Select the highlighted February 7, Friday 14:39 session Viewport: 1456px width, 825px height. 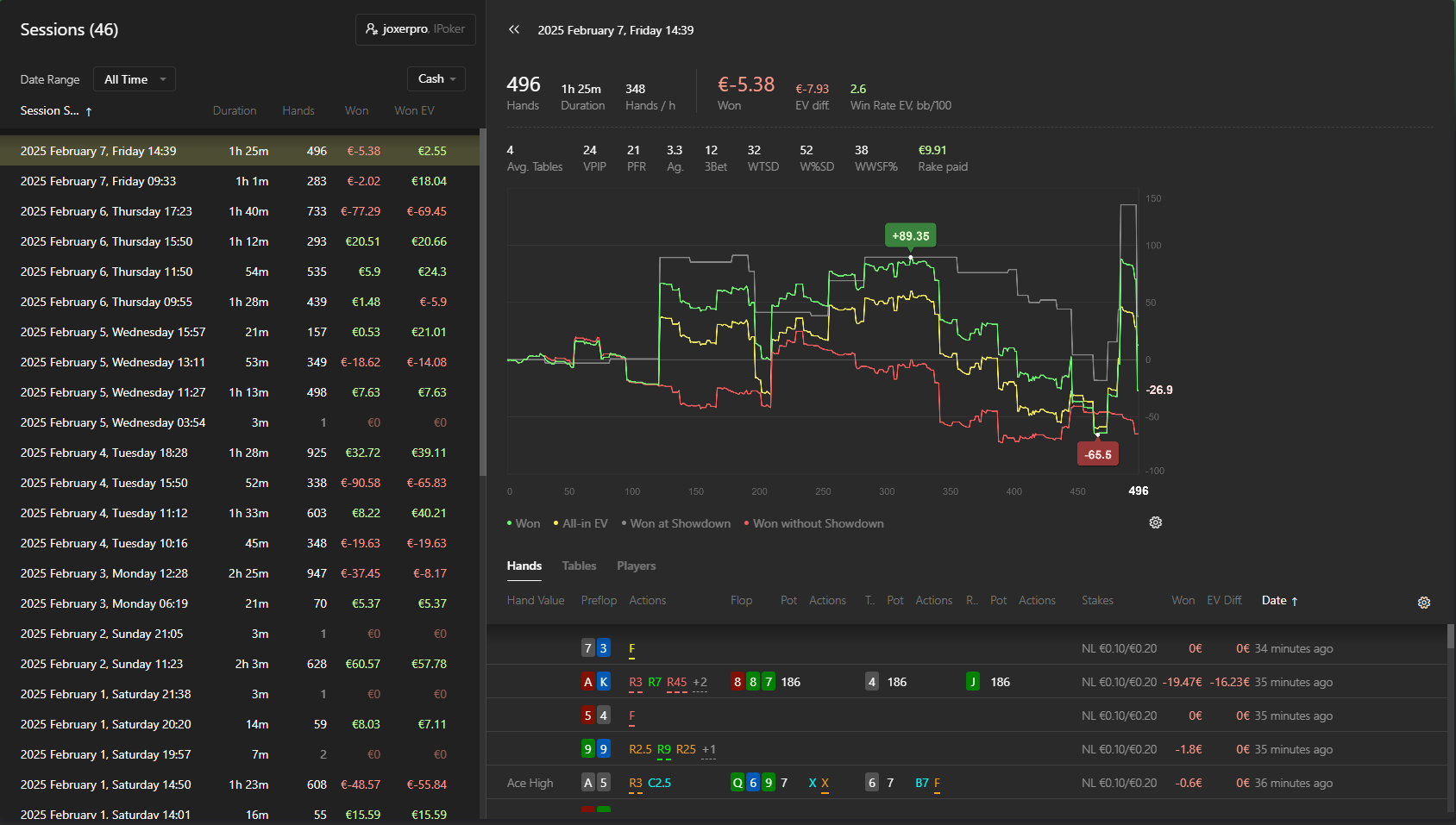coord(239,151)
